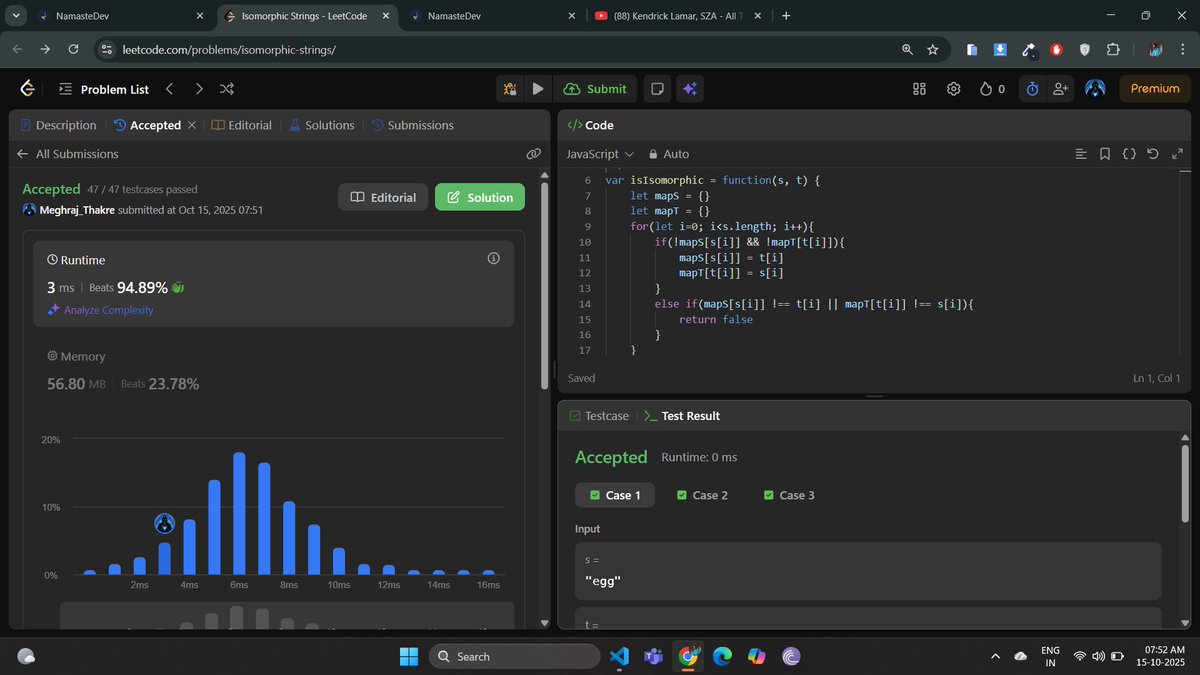
Task: Reload the browser page
Action: tap(73, 49)
